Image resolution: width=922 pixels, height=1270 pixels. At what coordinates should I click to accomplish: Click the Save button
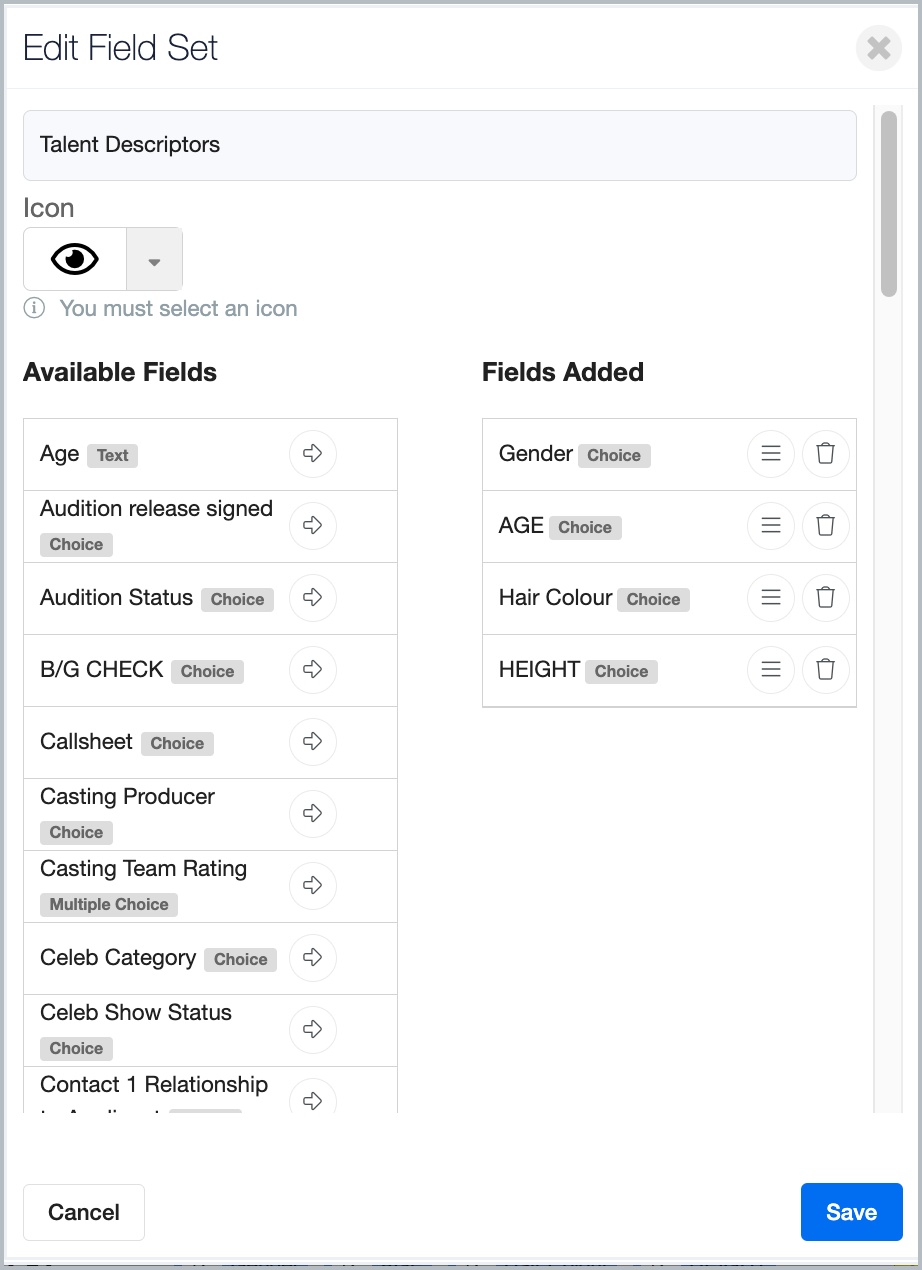(851, 1212)
